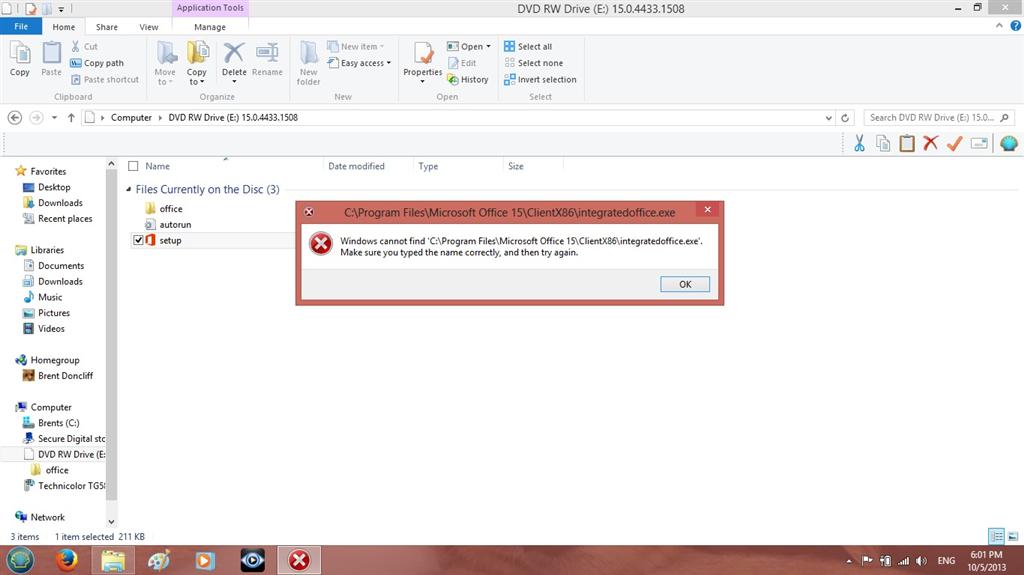Click the Back navigation arrow
Image resolution: width=1024 pixels, height=575 pixels.
(x=14, y=118)
